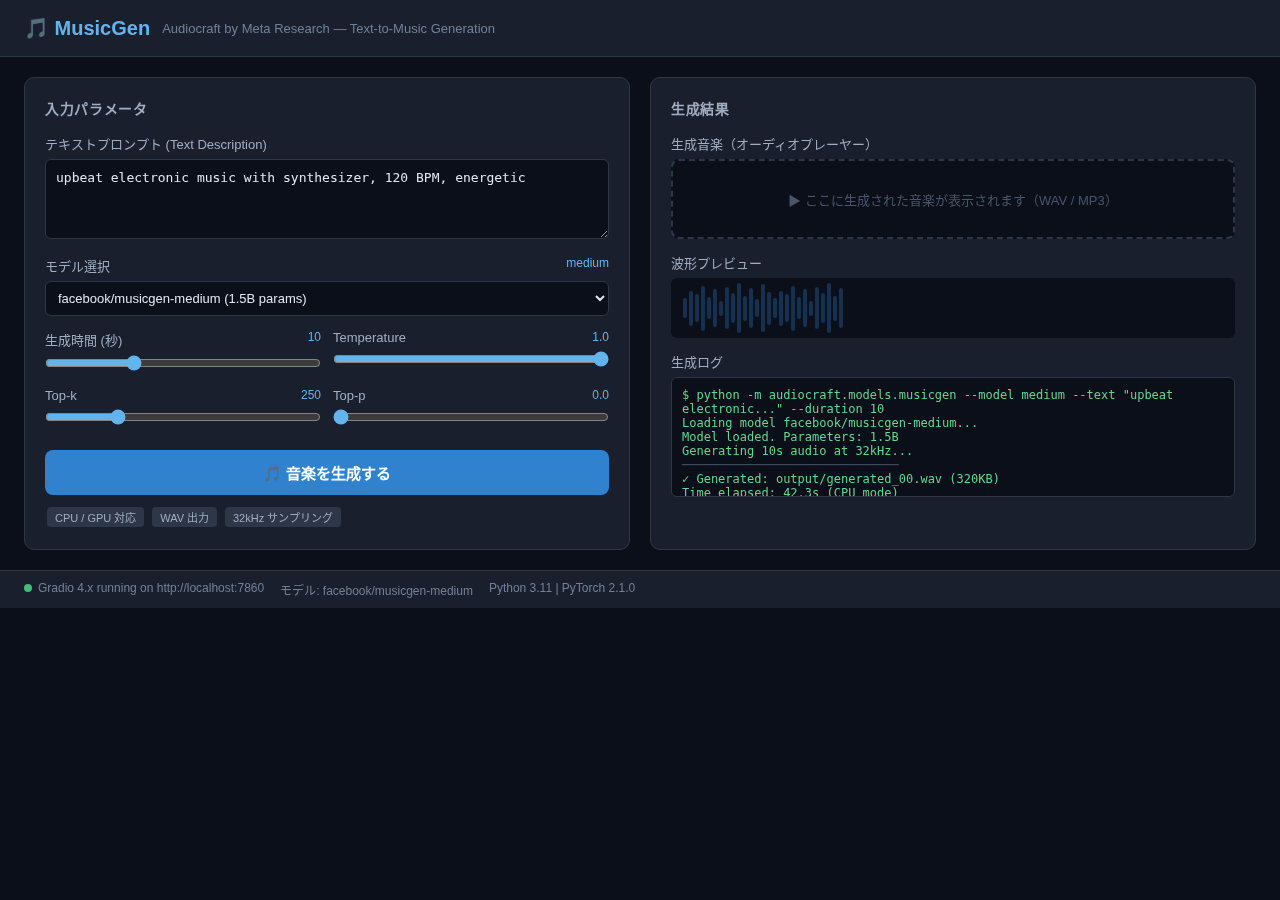This screenshot has height=900, width=1280.
Task: Click the 'Loading model facebook/musicgen-medium...' log line
Action: [x=830, y=423]
